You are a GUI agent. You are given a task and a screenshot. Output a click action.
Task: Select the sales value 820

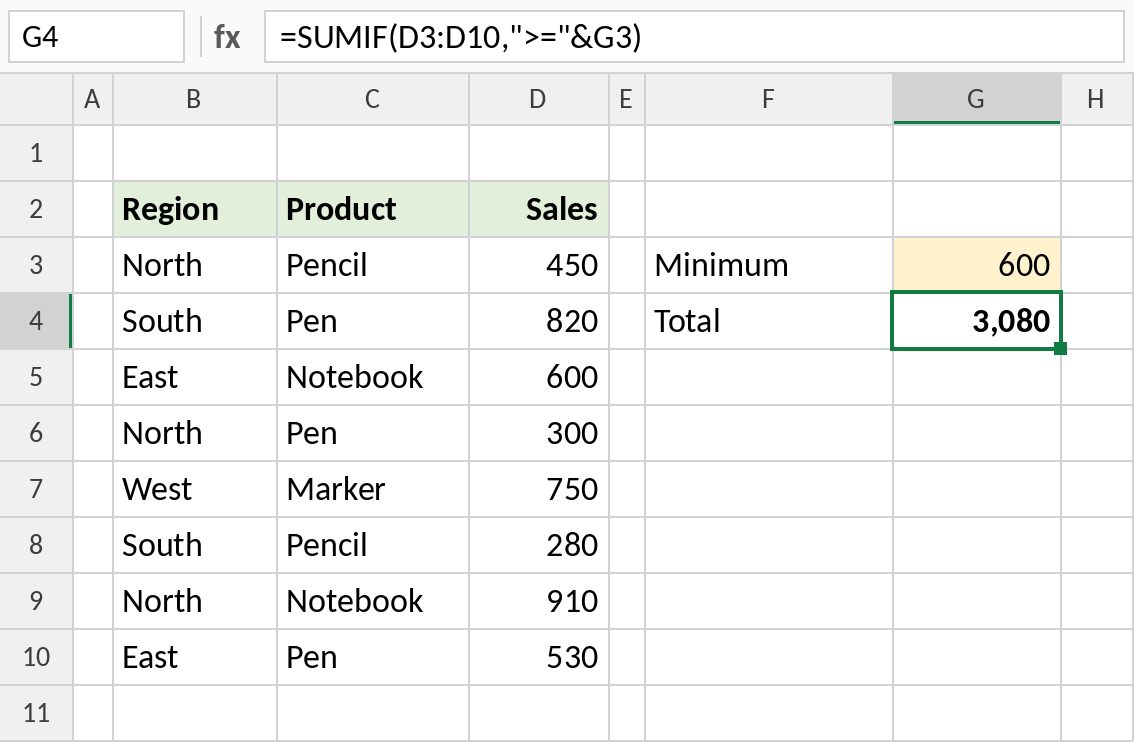pos(539,321)
